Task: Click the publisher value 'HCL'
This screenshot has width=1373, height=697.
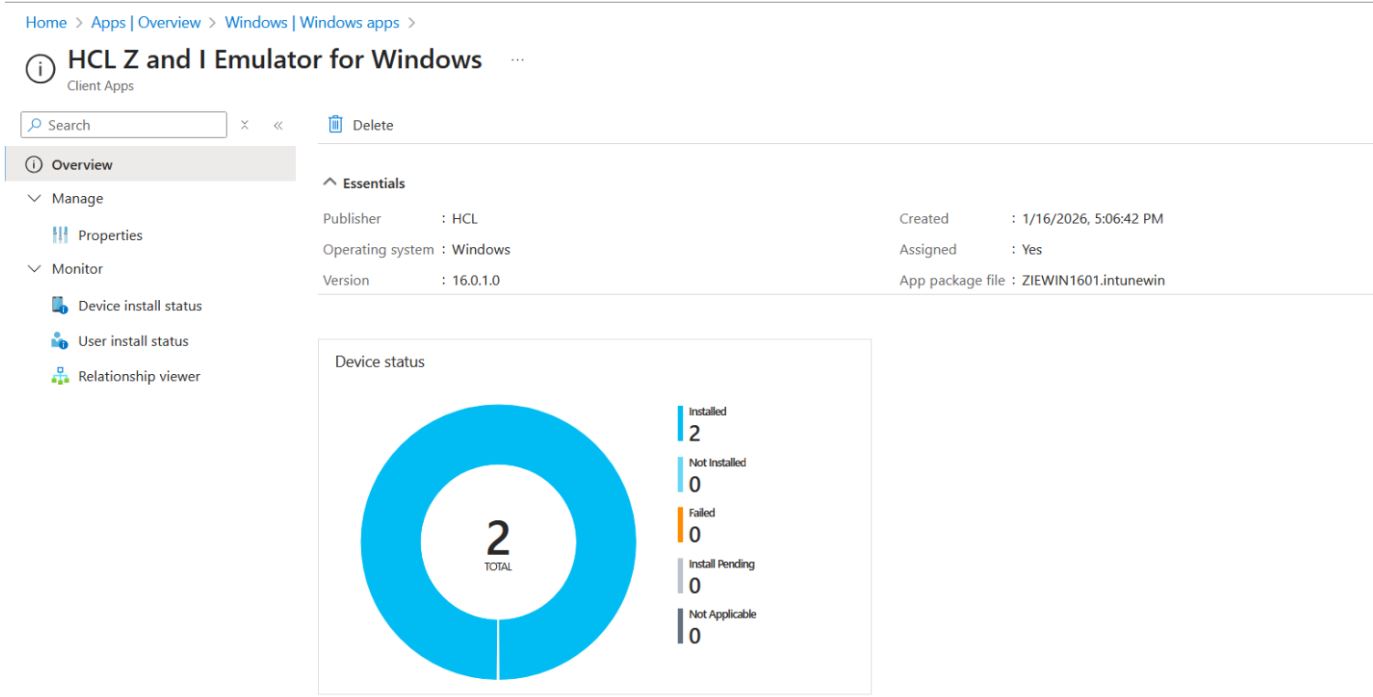Action: pyautogui.click(x=465, y=219)
